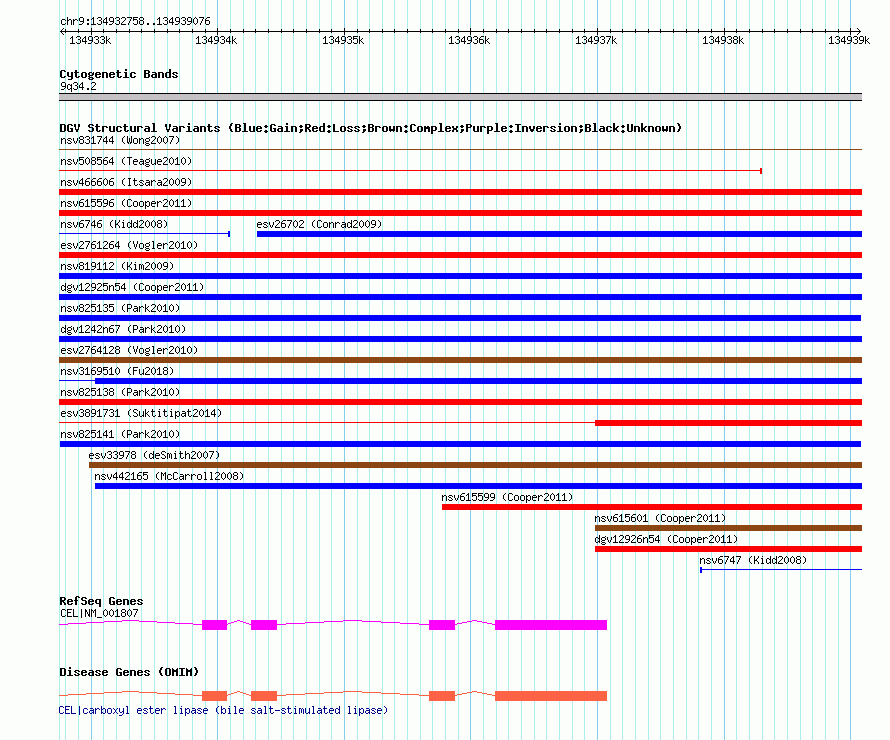Click the thin red line of nsv508564
The image size is (890, 740).
point(410,170)
